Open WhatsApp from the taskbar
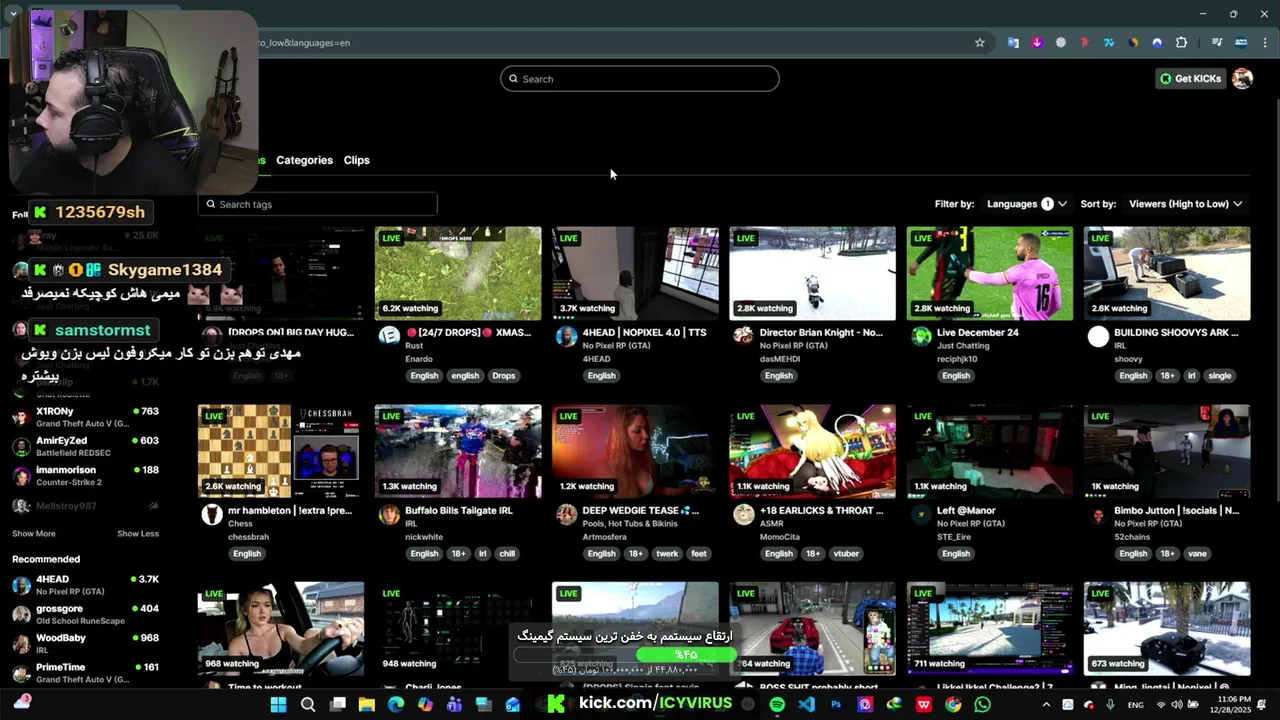 982,705
